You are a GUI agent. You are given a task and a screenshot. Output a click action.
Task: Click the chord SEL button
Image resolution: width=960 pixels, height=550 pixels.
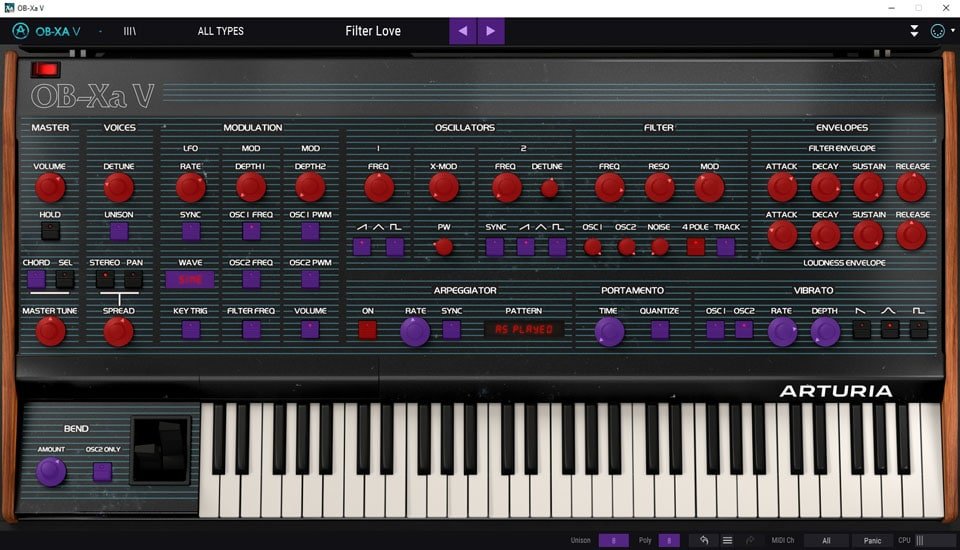pos(65,279)
